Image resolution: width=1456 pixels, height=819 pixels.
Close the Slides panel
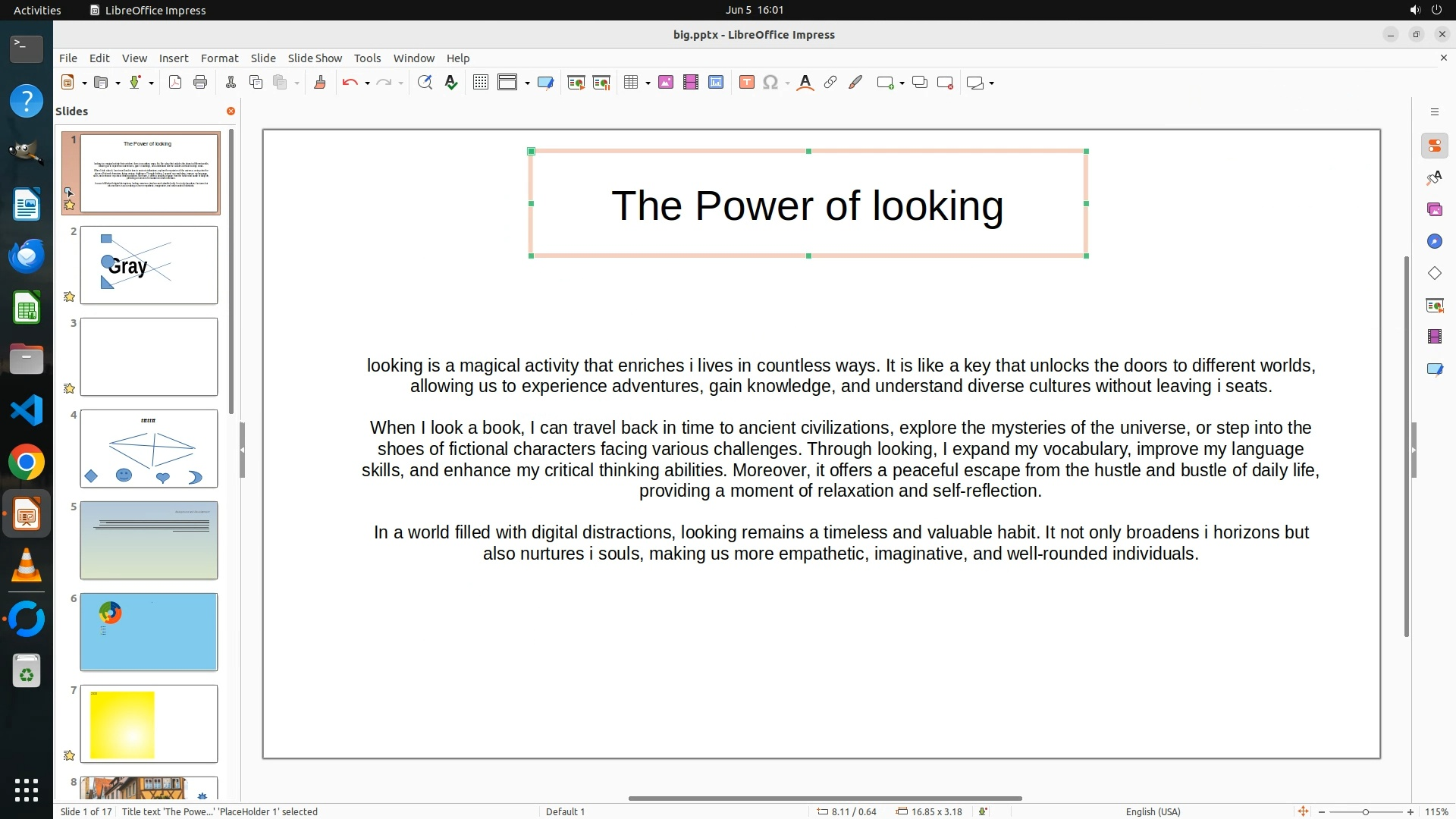(x=231, y=111)
